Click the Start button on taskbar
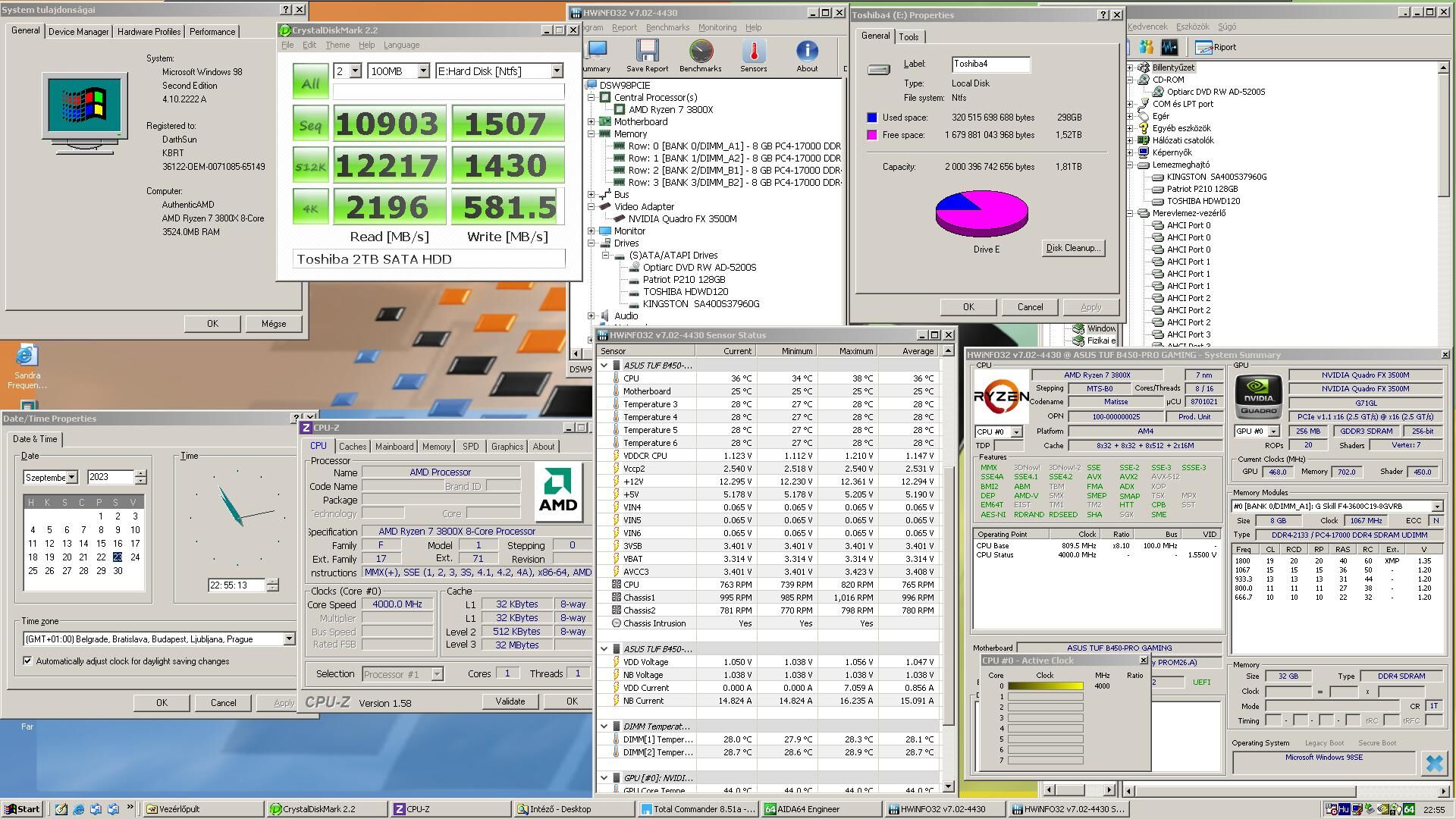This screenshot has width=1456, height=819. 21,809
